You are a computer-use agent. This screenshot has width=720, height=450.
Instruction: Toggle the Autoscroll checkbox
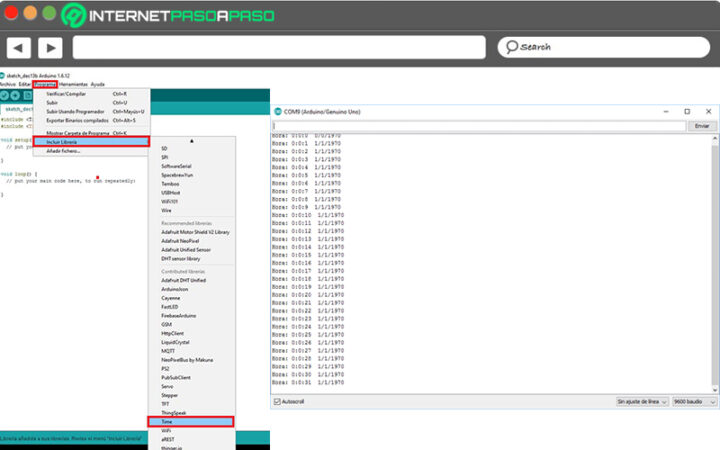(x=278, y=401)
